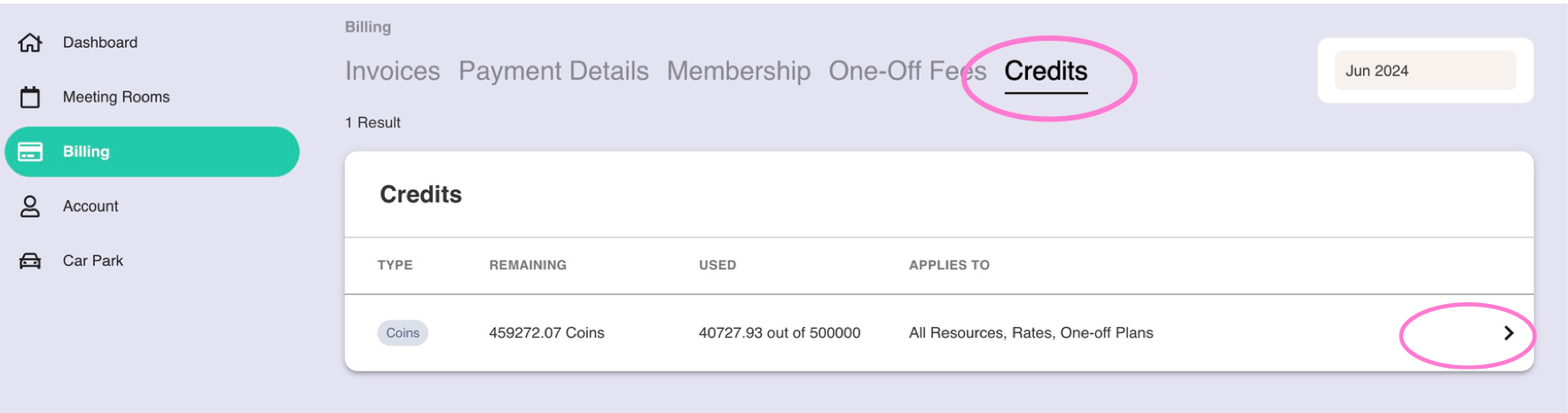The image size is (1568, 413).
Task: Select the Membership tab
Action: click(x=738, y=71)
